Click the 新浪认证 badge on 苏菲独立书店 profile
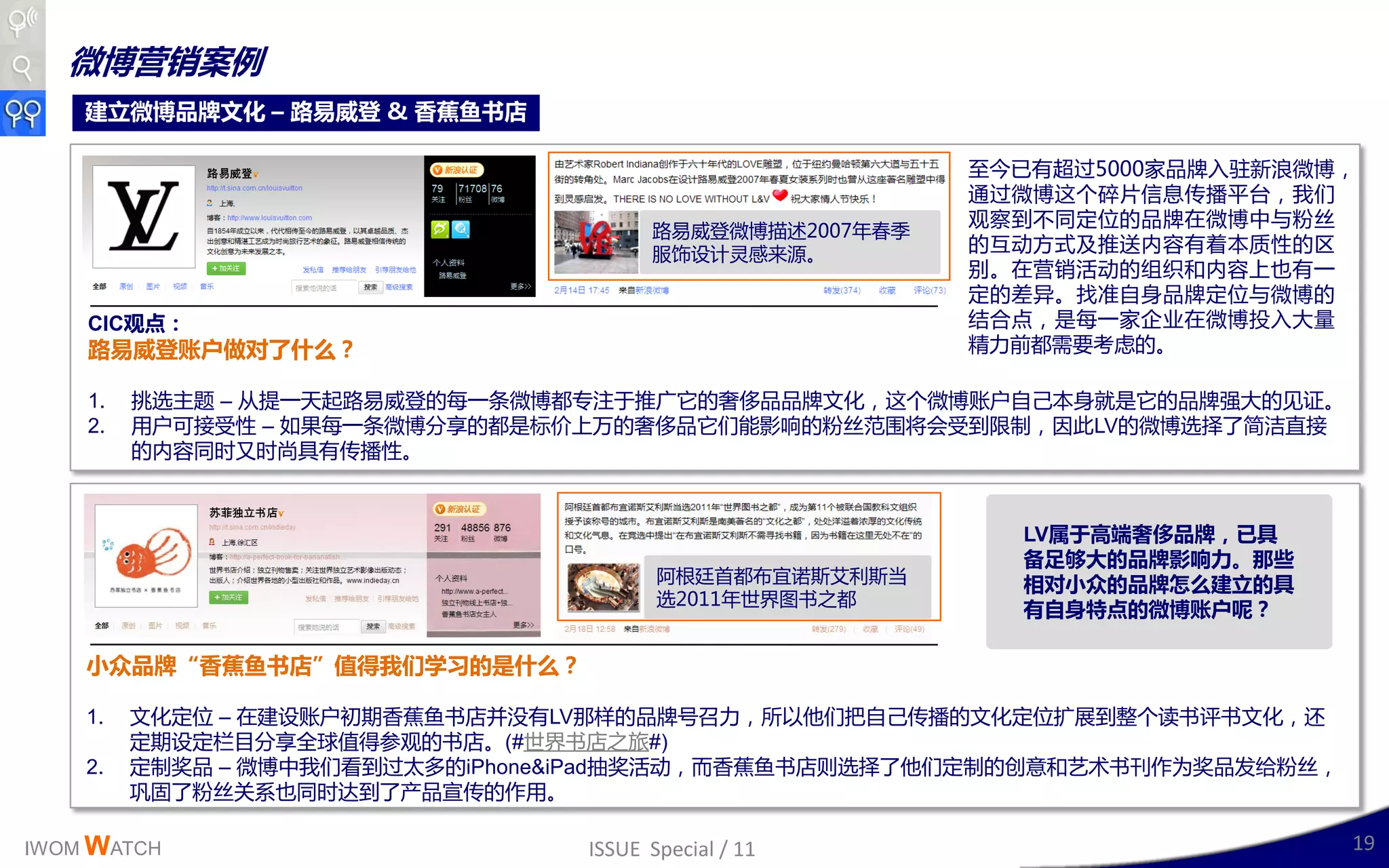Screen dimensions: 1389x868 [x=459, y=509]
